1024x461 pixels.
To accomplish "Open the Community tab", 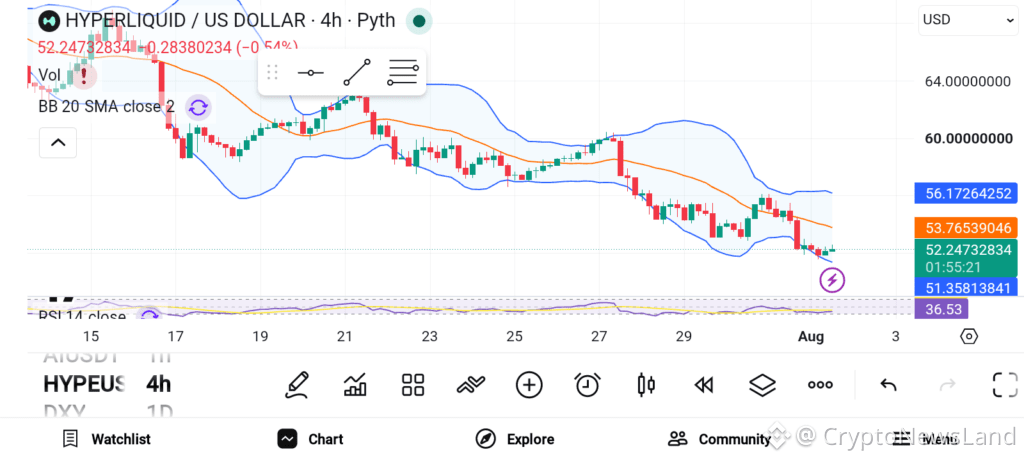I will click(x=720, y=439).
